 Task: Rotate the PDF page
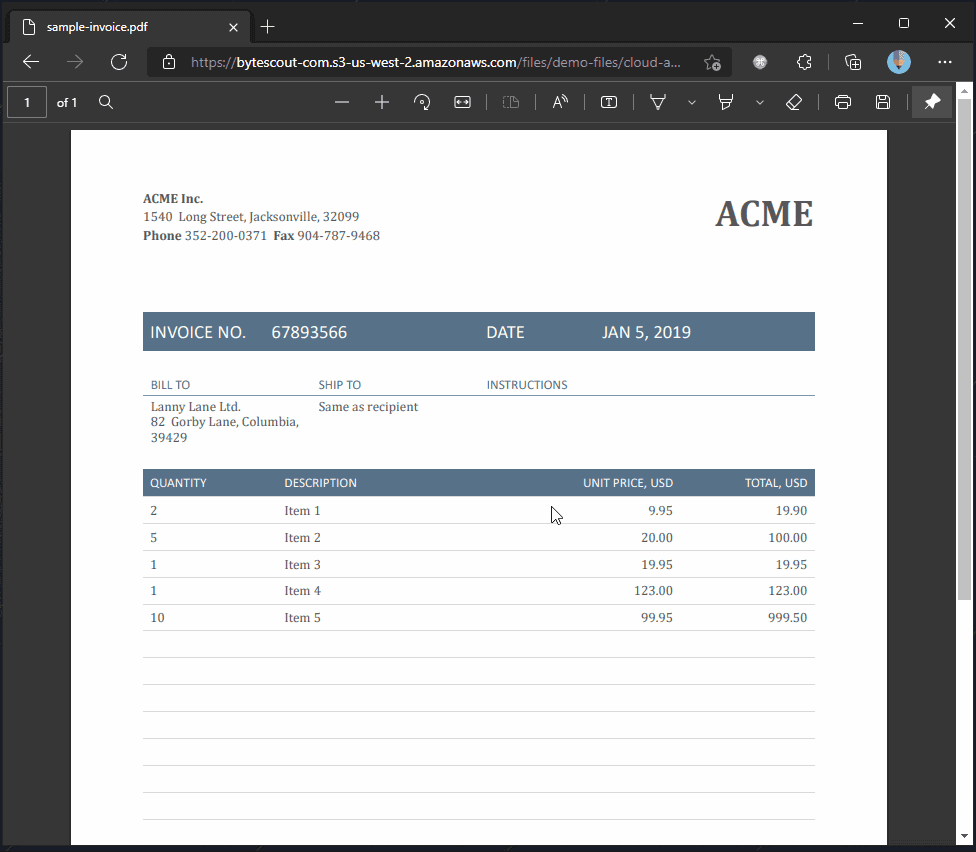point(422,102)
